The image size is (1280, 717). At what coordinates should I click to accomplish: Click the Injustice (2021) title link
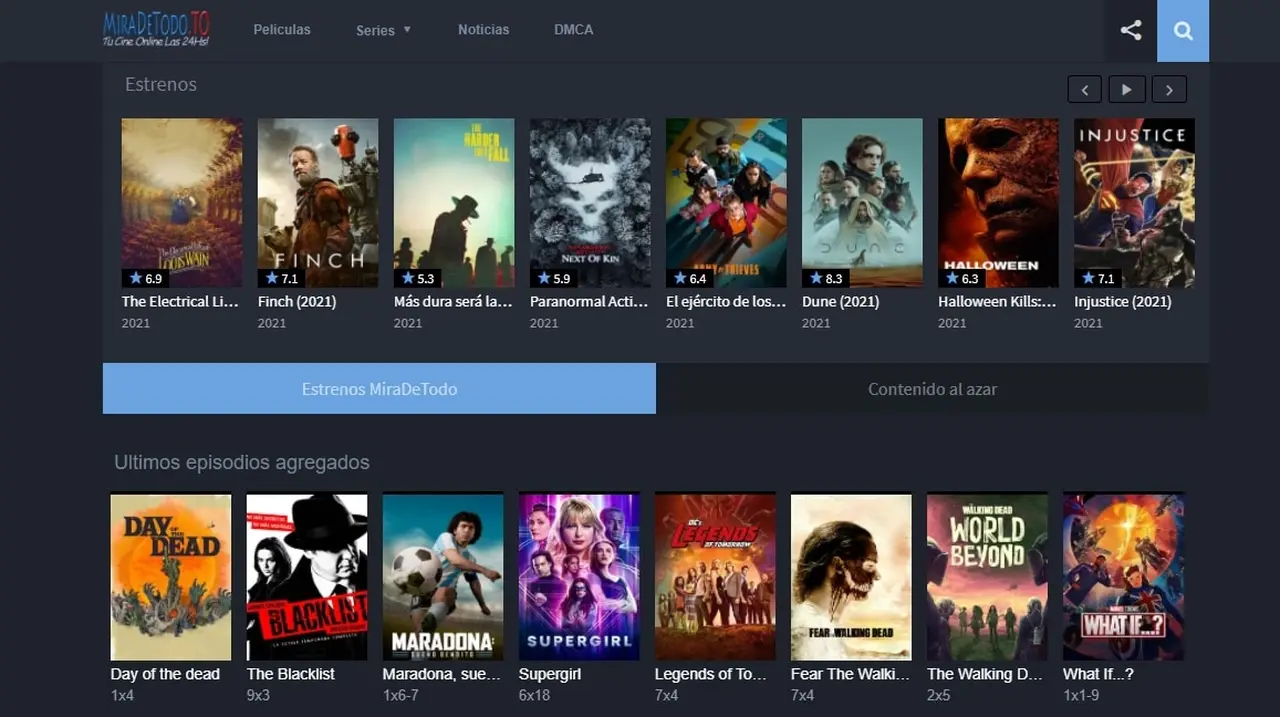coord(1123,301)
